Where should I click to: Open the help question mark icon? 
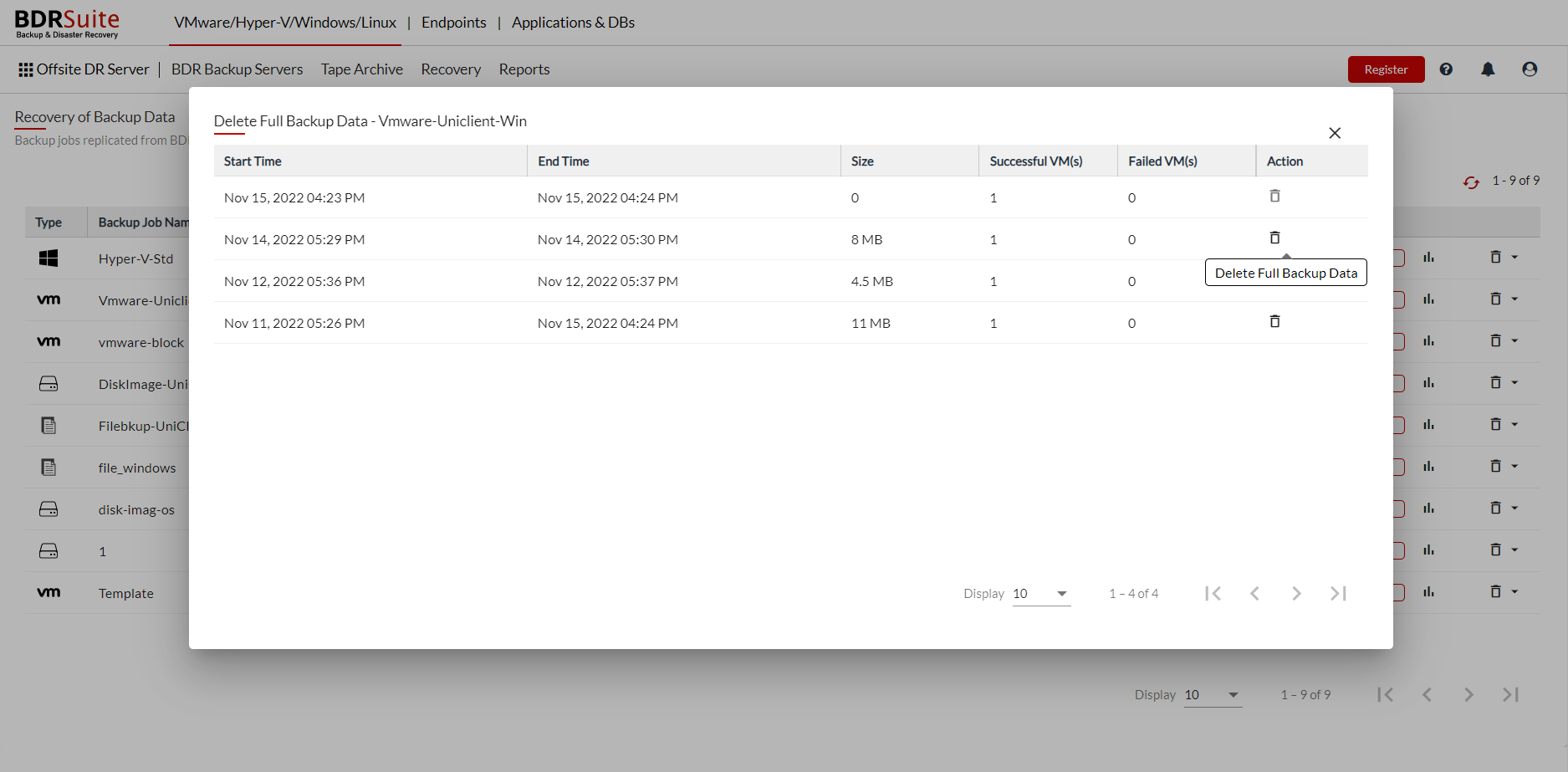pos(1446,69)
